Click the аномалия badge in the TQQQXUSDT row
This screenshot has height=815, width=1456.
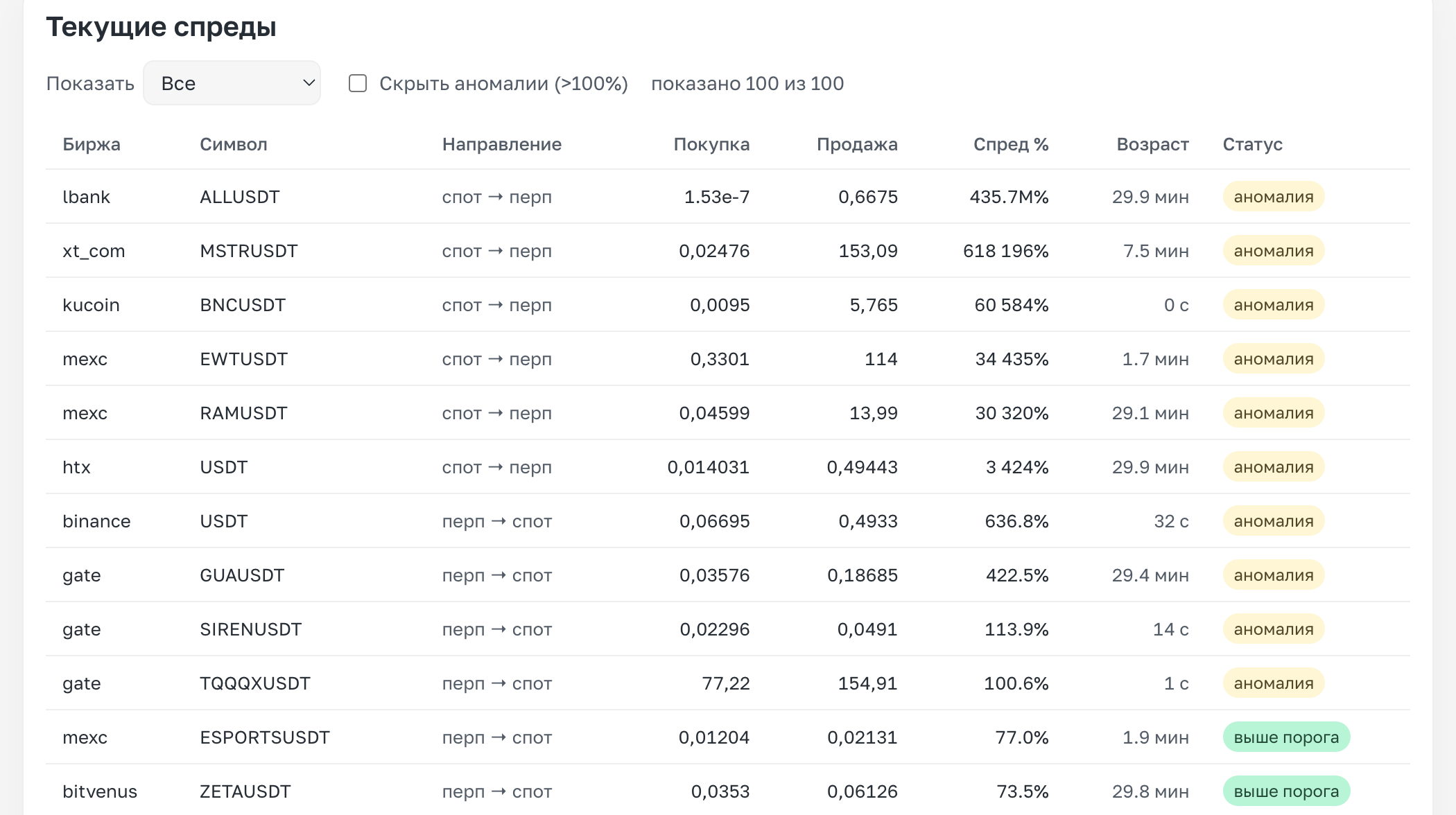pos(1274,683)
